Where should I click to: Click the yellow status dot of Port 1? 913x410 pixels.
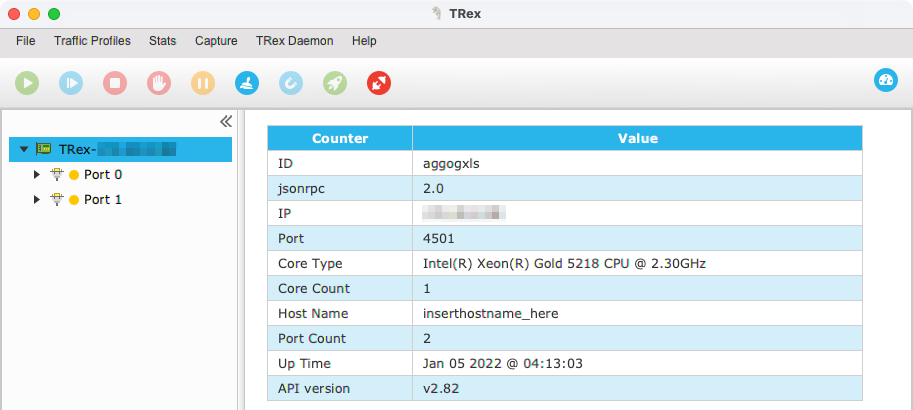coord(74,200)
